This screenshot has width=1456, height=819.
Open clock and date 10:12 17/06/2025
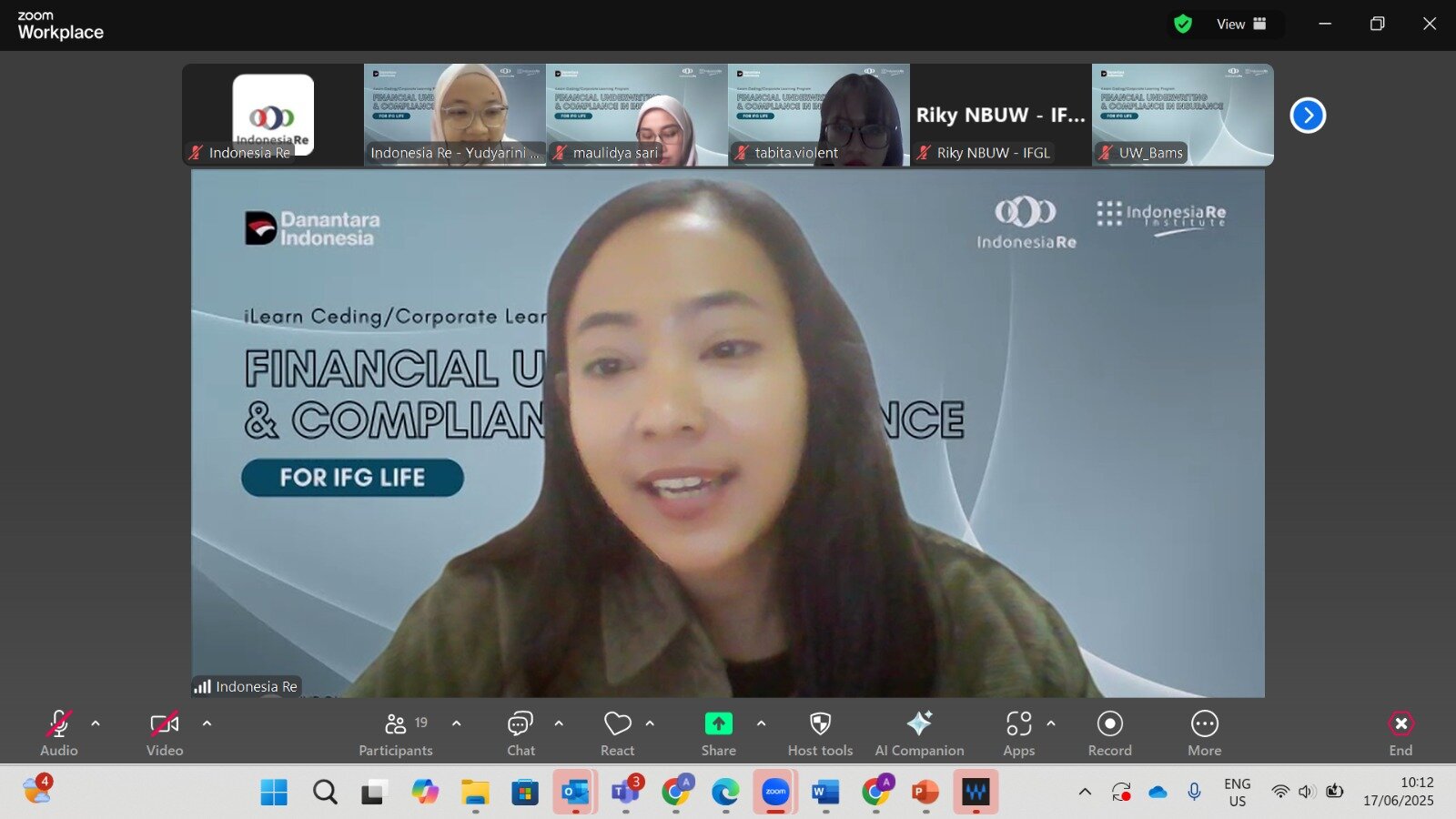pos(1399,792)
